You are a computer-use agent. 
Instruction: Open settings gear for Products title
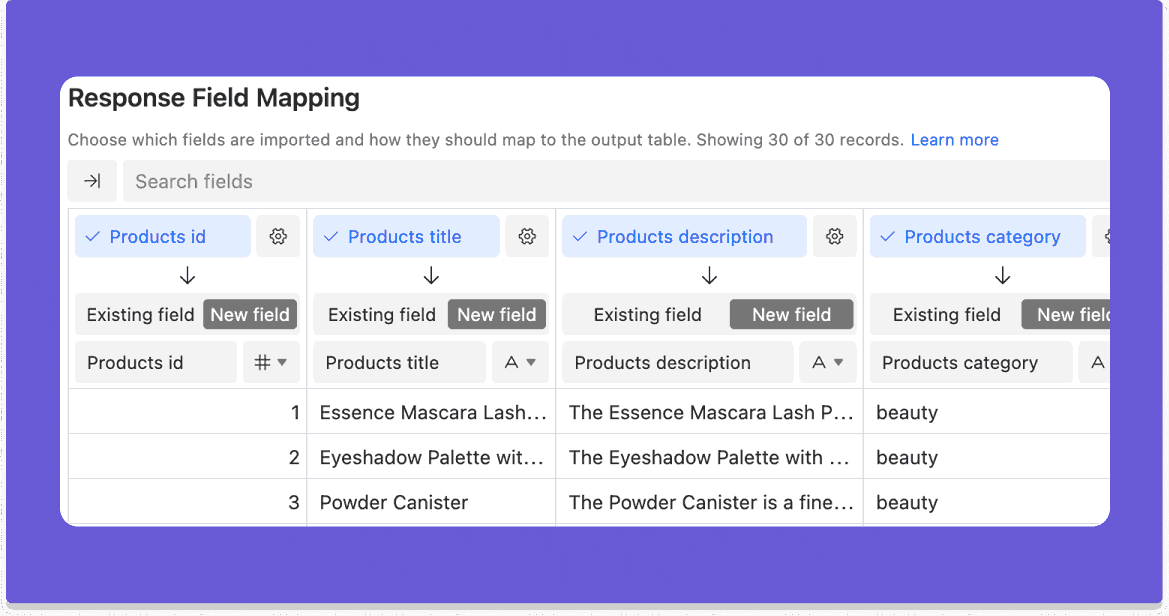tap(527, 237)
